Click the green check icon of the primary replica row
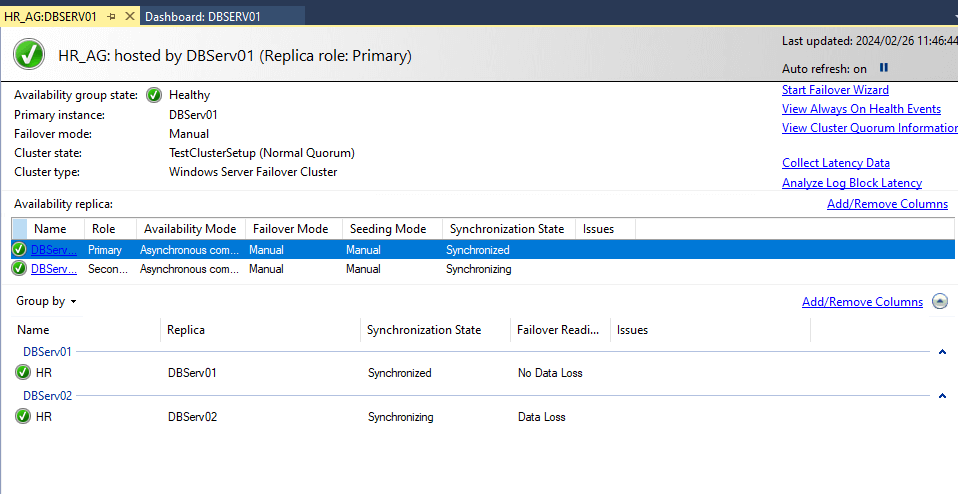 pos(19,250)
